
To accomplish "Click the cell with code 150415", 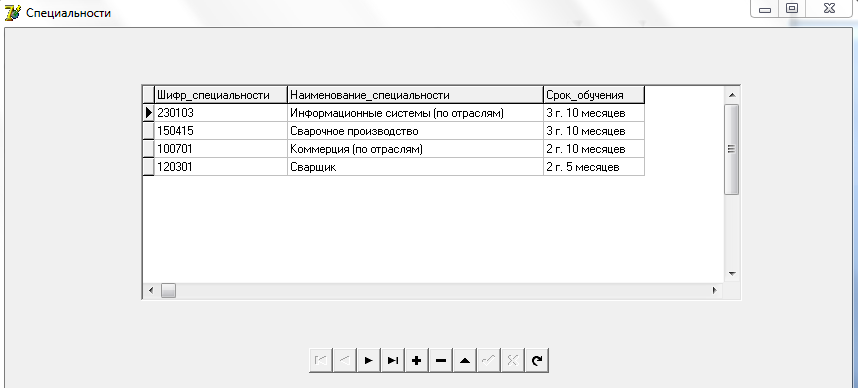I will tap(221, 131).
